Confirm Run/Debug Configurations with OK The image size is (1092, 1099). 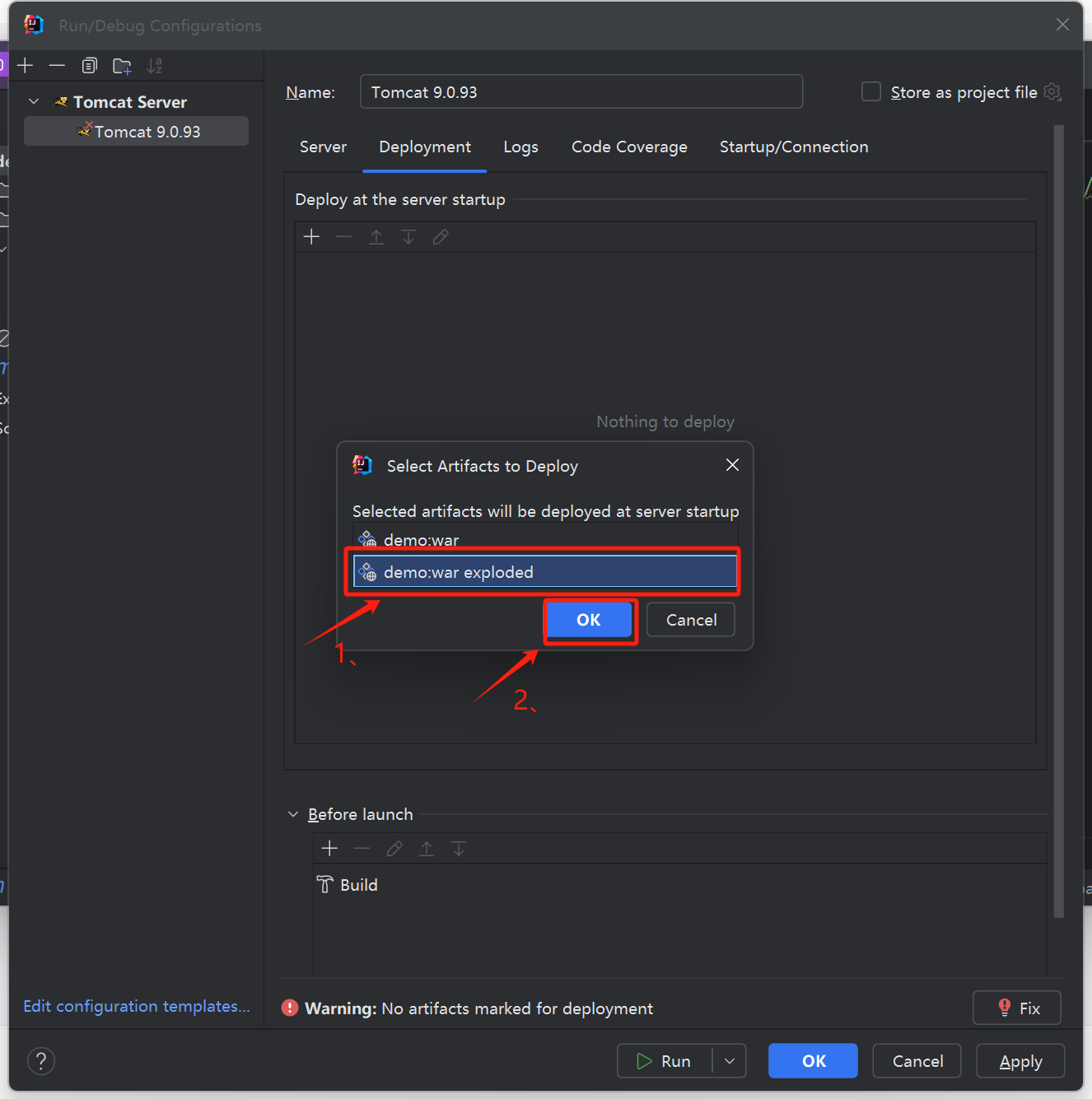pos(813,1061)
